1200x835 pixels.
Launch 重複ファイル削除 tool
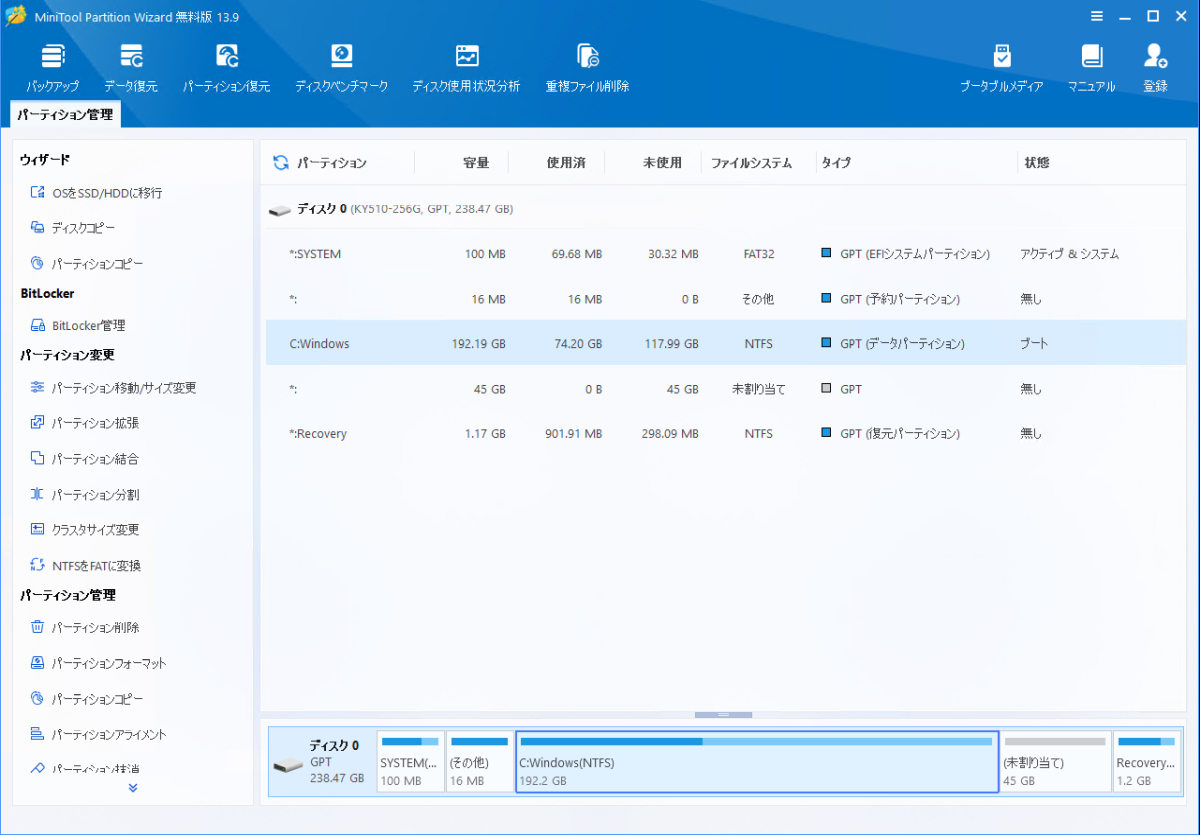click(x=587, y=68)
